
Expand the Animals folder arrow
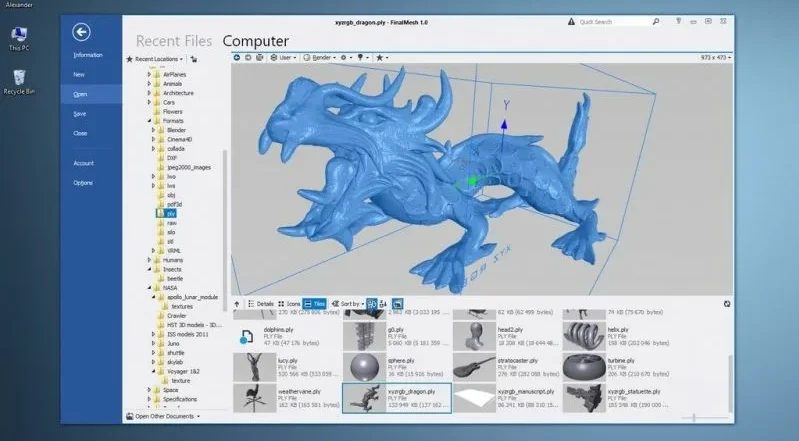[149, 84]
